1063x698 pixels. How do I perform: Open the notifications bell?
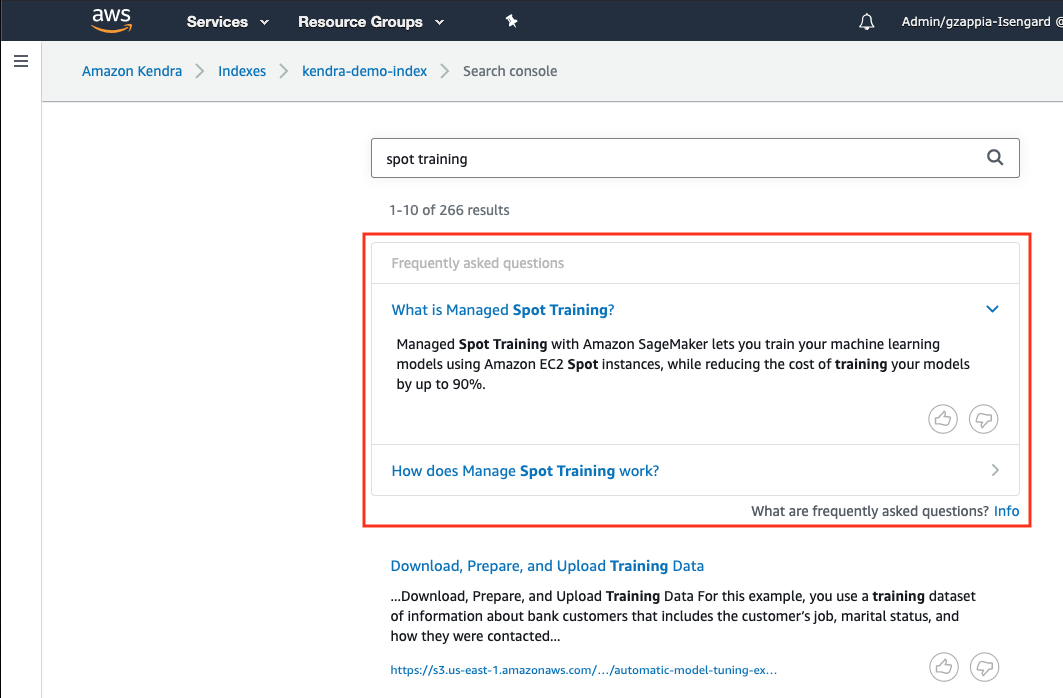point(866,22)
